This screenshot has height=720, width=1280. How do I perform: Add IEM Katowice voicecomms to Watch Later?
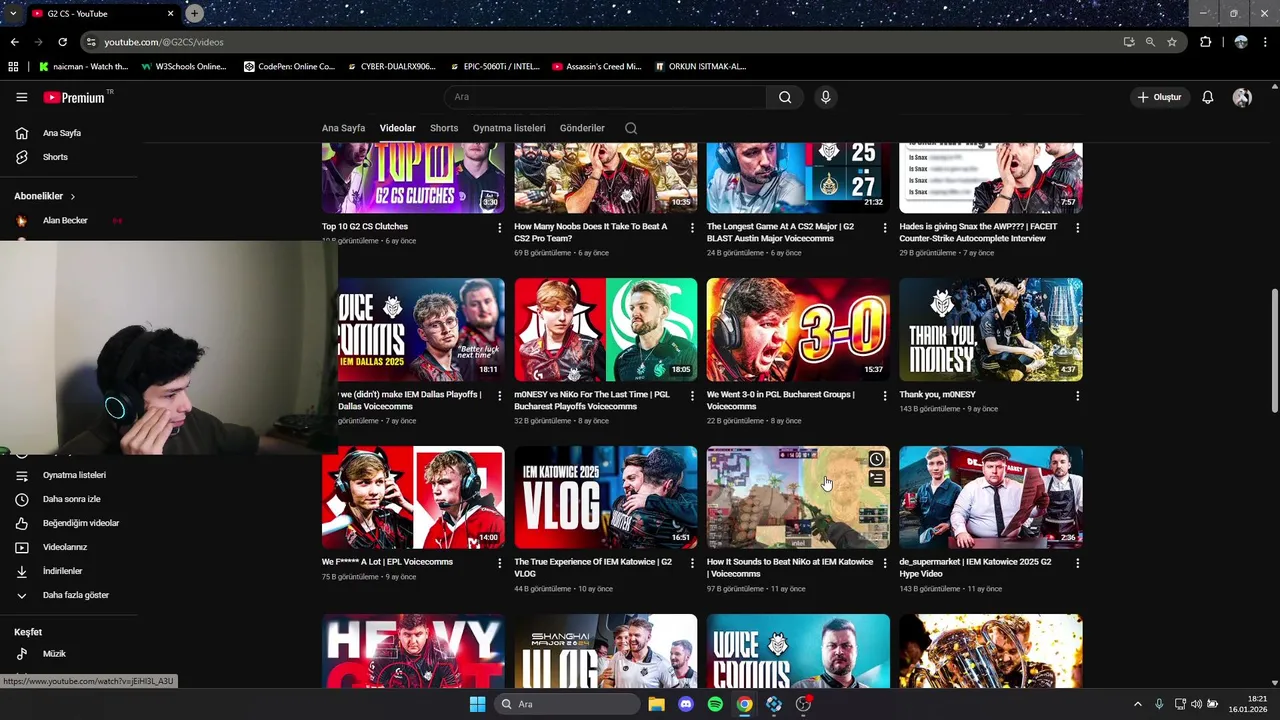(x=876, y=459)
